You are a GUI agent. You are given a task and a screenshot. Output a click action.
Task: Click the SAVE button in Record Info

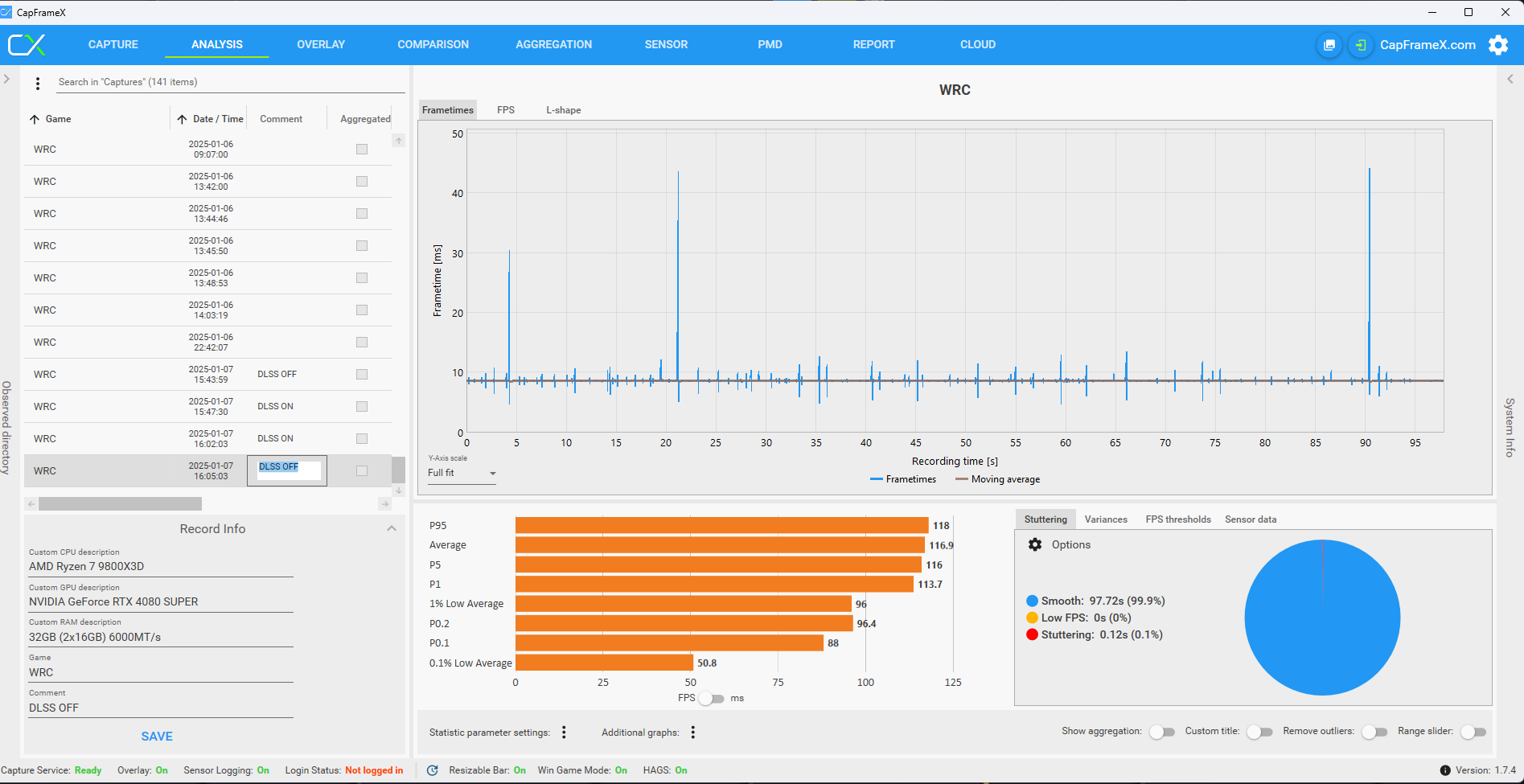point(157,736)
